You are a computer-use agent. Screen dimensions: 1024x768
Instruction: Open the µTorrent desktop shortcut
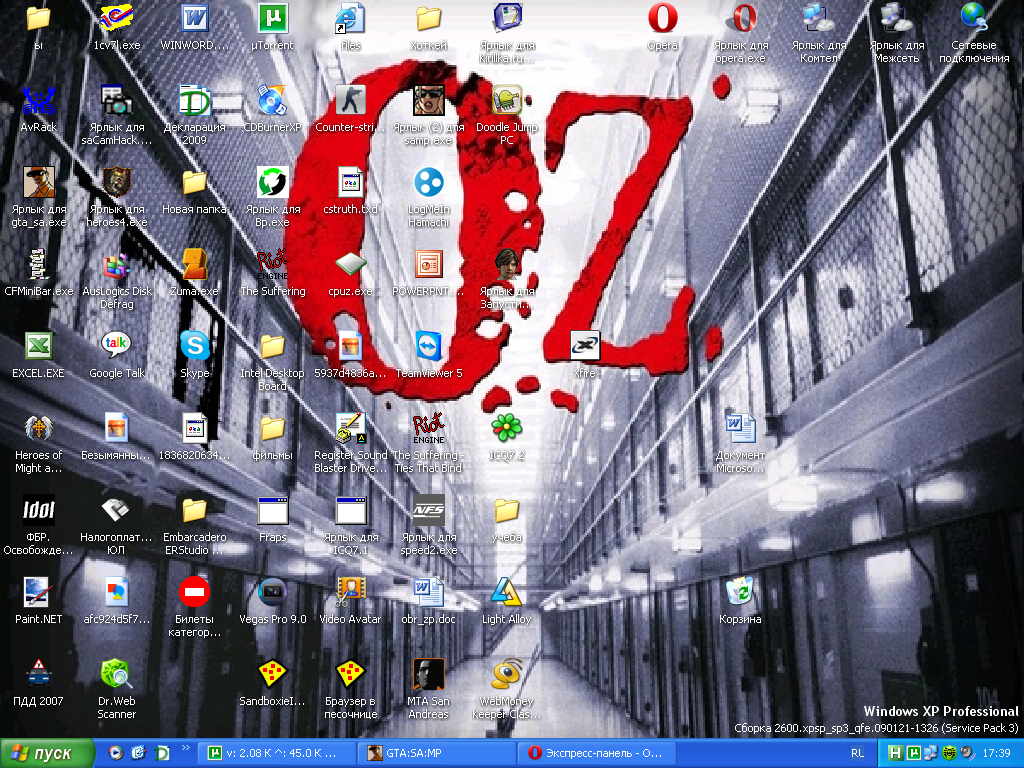[272, 27]
